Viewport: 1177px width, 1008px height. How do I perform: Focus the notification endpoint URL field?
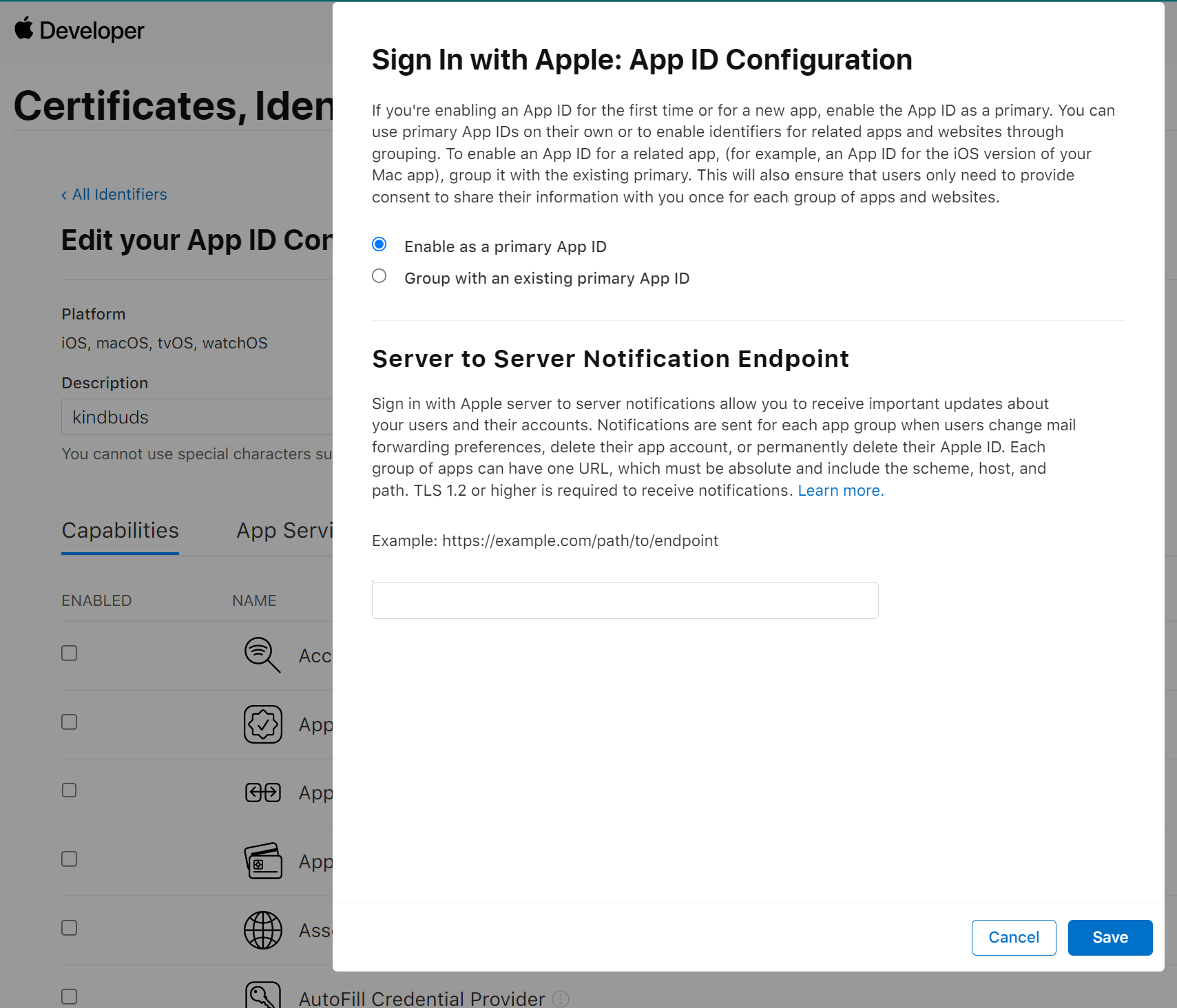coord(625,600)
